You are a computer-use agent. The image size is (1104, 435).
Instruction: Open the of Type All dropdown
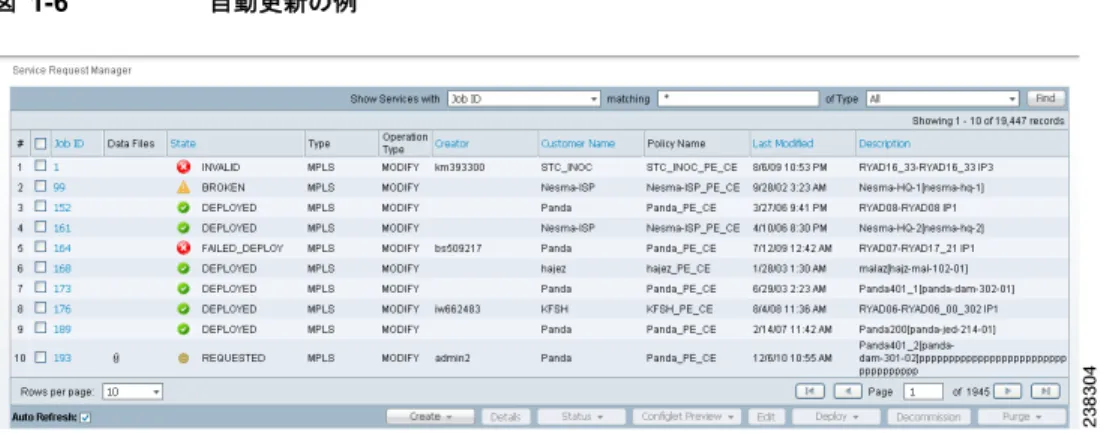click(x=943, y=99)
